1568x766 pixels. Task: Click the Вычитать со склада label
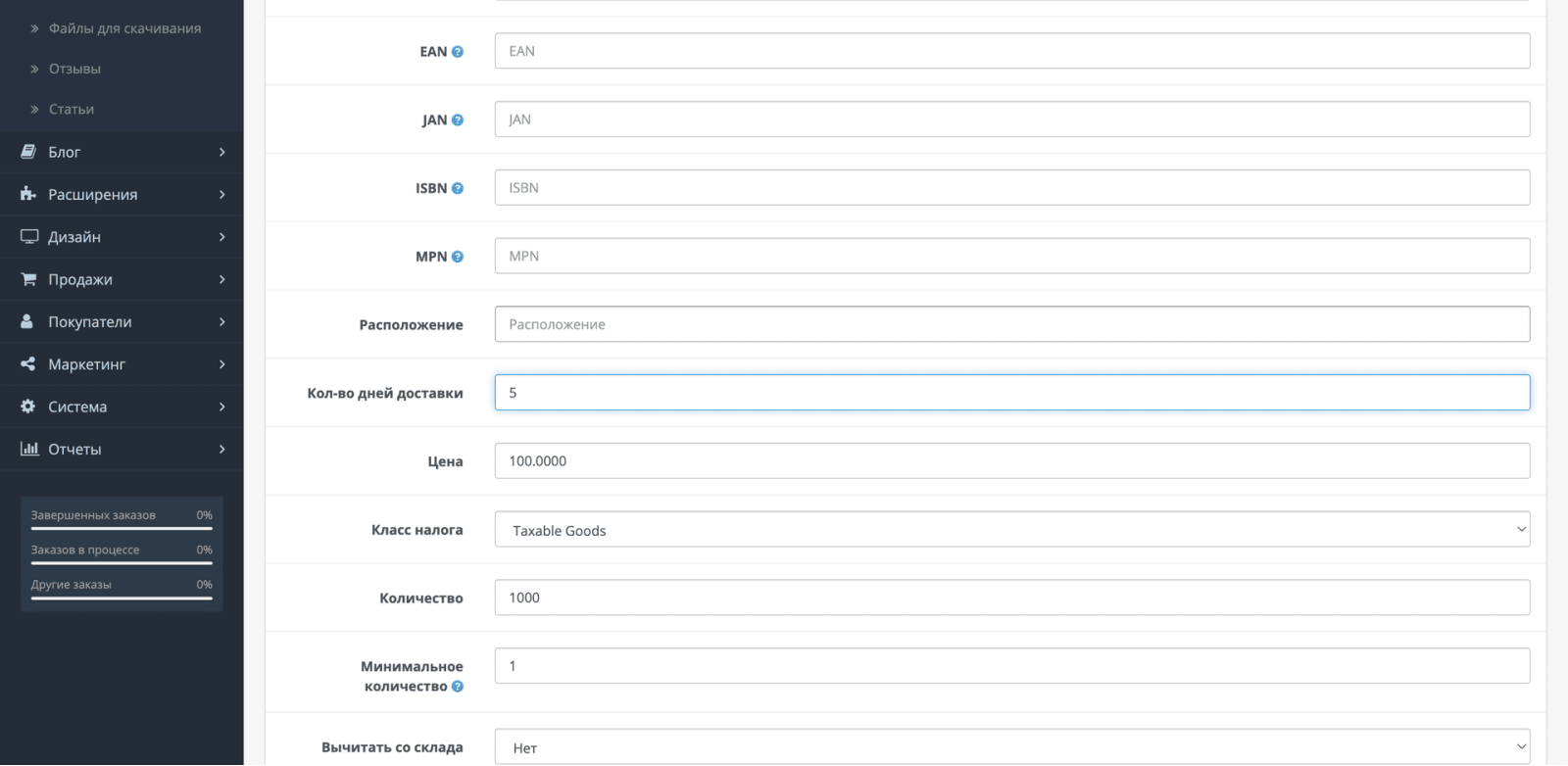(392, 747)
